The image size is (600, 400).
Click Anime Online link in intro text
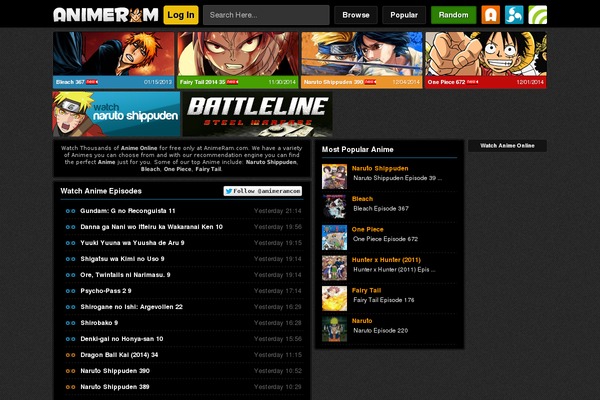coord(139,148)
